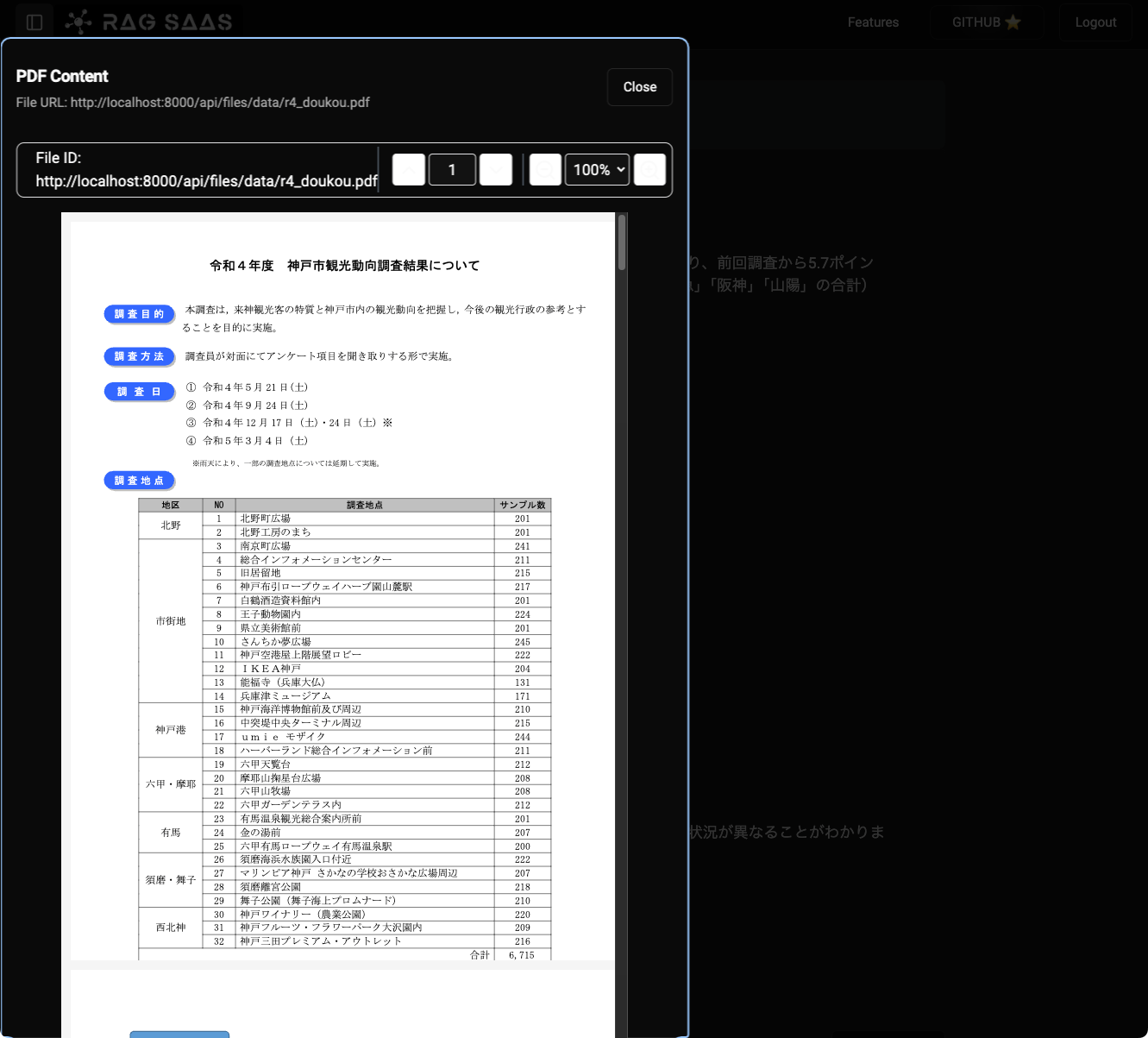Select the 六甲天覧台 table row

[344, 764]
